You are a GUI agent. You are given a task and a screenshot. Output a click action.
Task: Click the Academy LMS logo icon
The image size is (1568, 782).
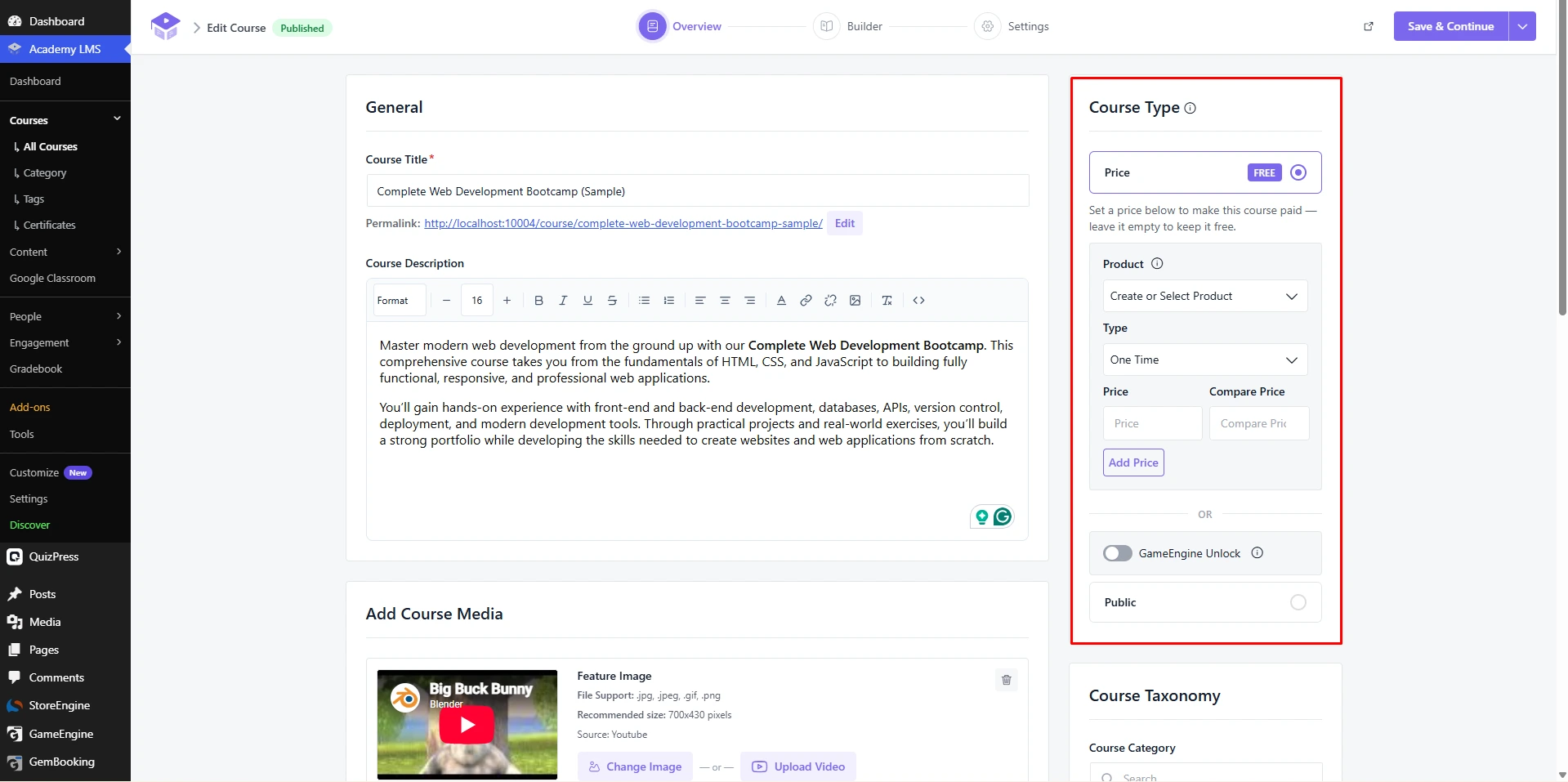tap(165, 26)
